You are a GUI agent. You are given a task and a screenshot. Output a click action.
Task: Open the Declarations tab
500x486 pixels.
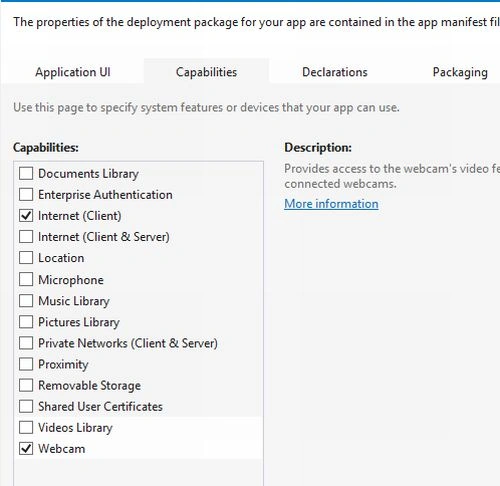tap(335, 72)
